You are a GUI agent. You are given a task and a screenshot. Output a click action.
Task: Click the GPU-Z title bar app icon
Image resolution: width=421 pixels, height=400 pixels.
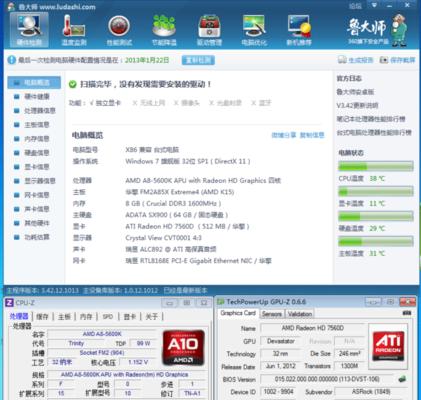click(221, 302)
